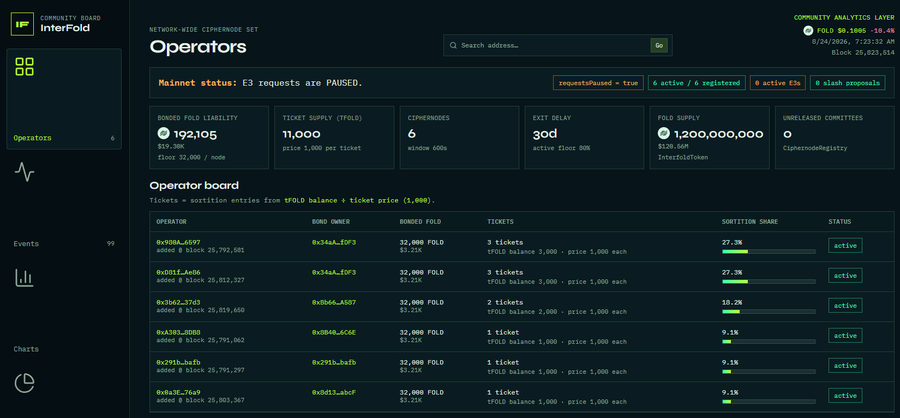Click the Unreleased Committees card
The height and width of the screenshot is (418, 900).
pyautogui.click(x=835, y=137)
